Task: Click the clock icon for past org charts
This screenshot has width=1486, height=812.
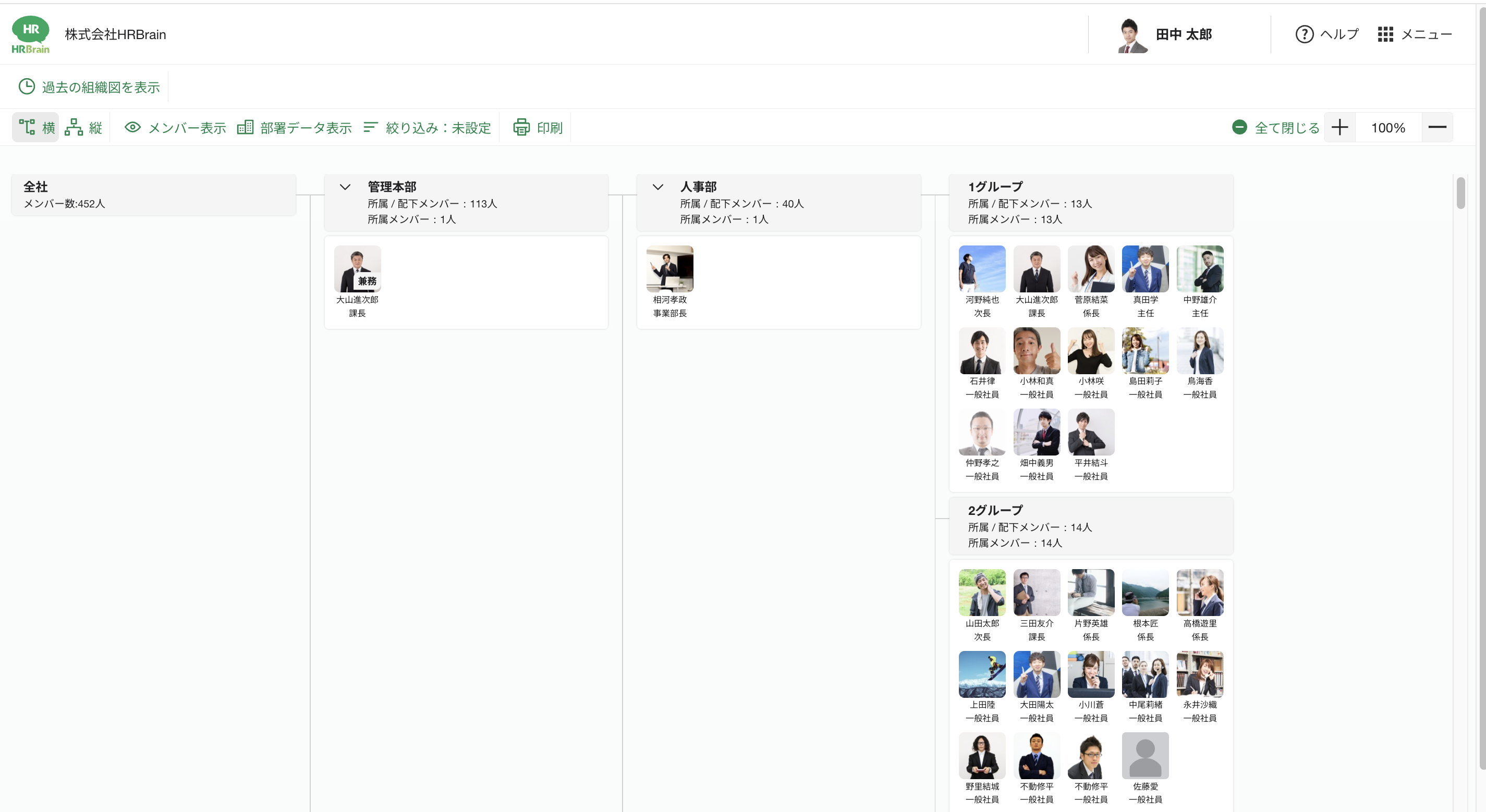Action: click(x=27, y=87)
